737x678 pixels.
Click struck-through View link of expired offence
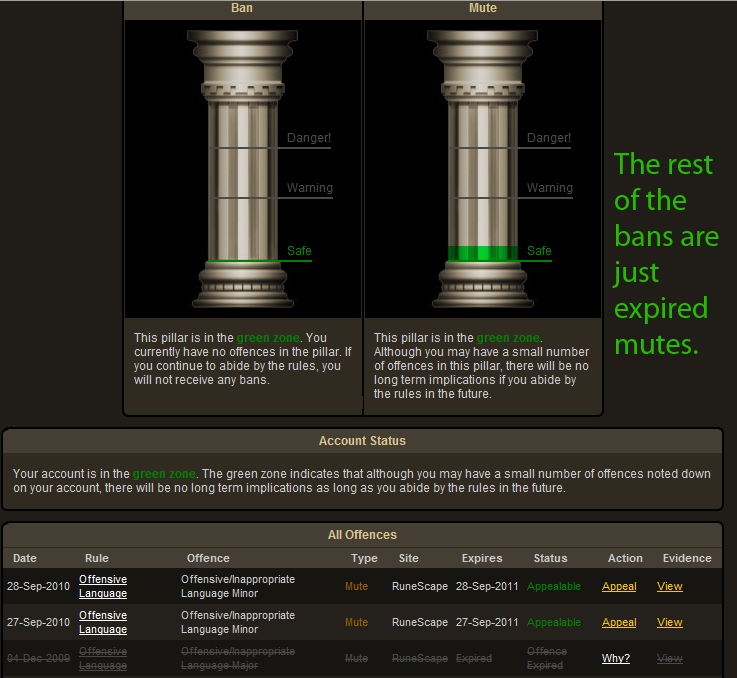[669, 658]
